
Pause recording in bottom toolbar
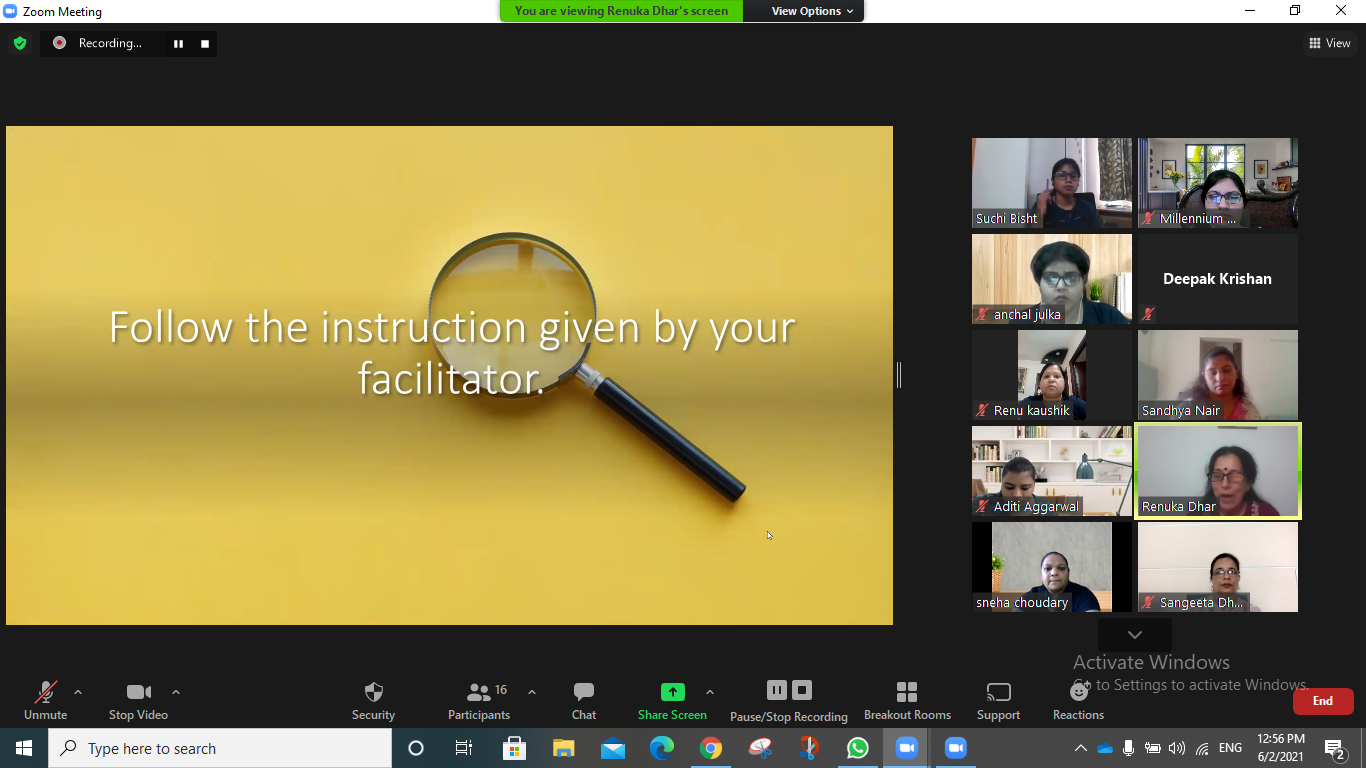tap(777, 690)
